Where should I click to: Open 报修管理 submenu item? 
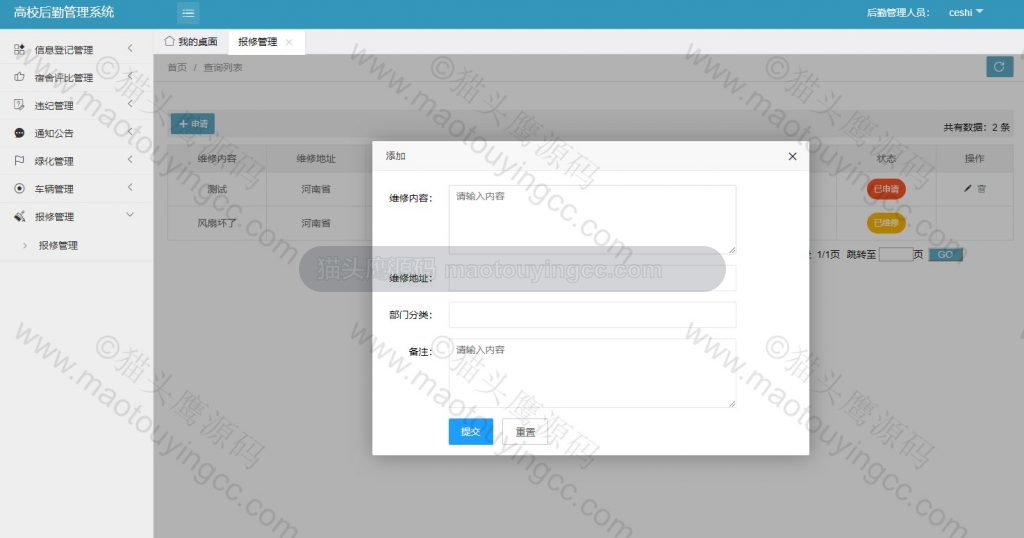[x=58, y=245]
